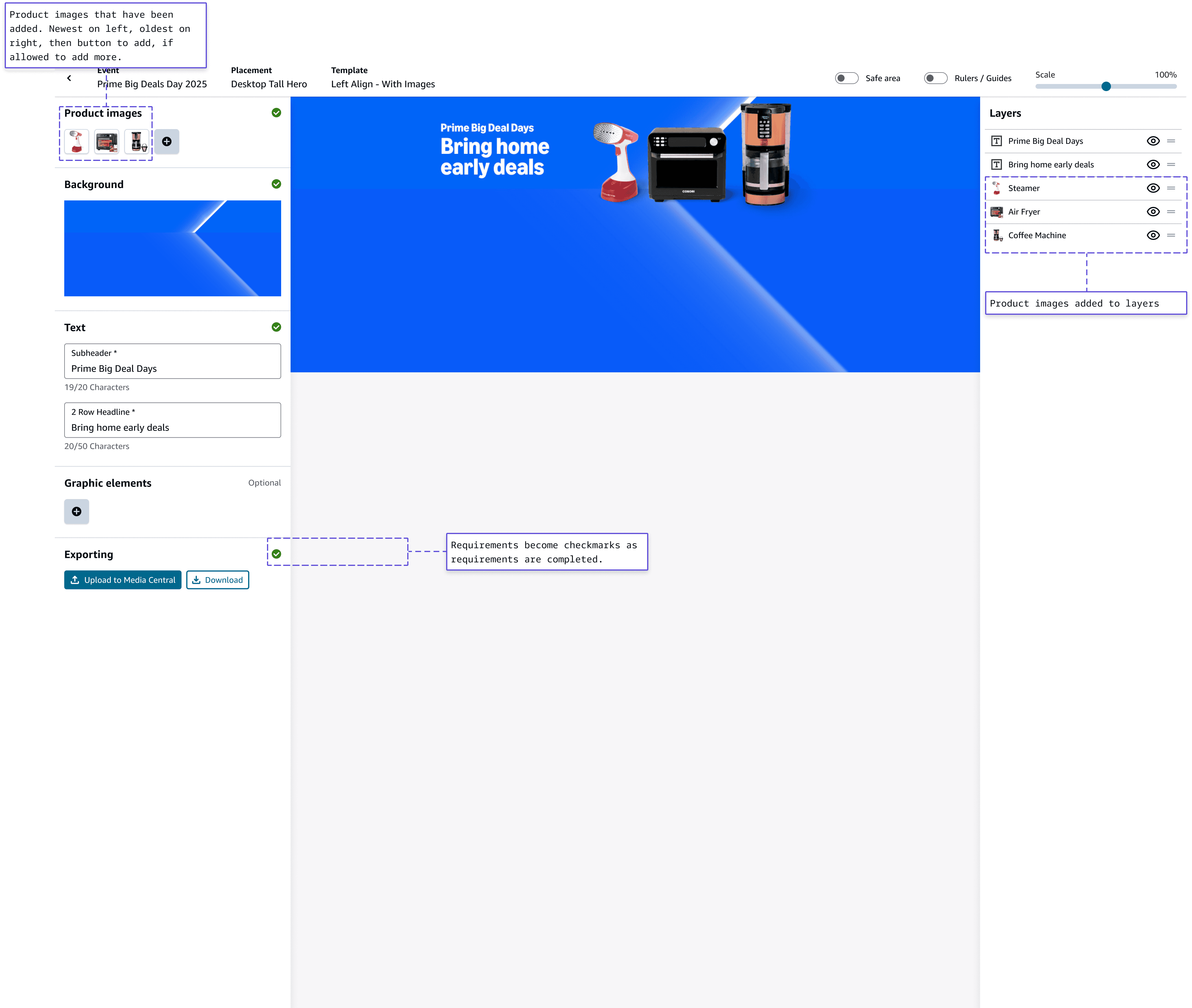Click the Graphic elements Optional label
The width and height of the screenshot is (1192, 1008).
click(265, 483)
